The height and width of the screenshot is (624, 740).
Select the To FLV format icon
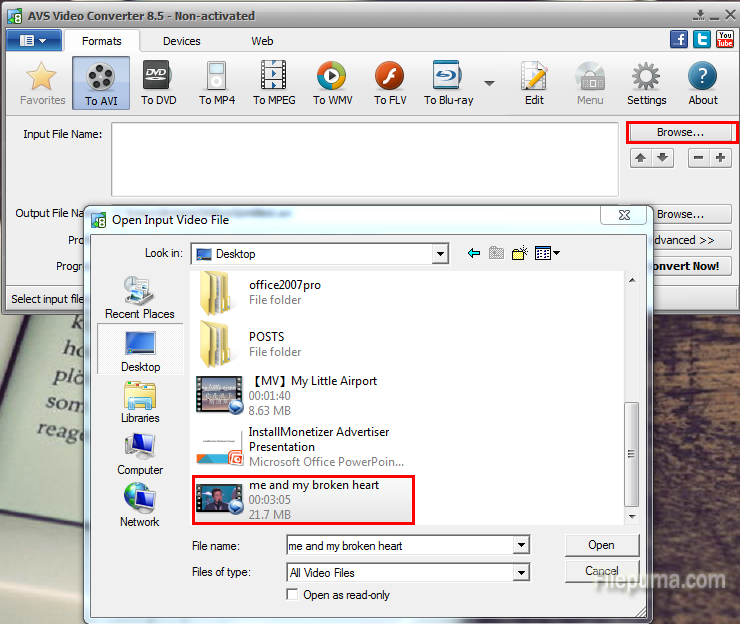[x=389, y=82]
